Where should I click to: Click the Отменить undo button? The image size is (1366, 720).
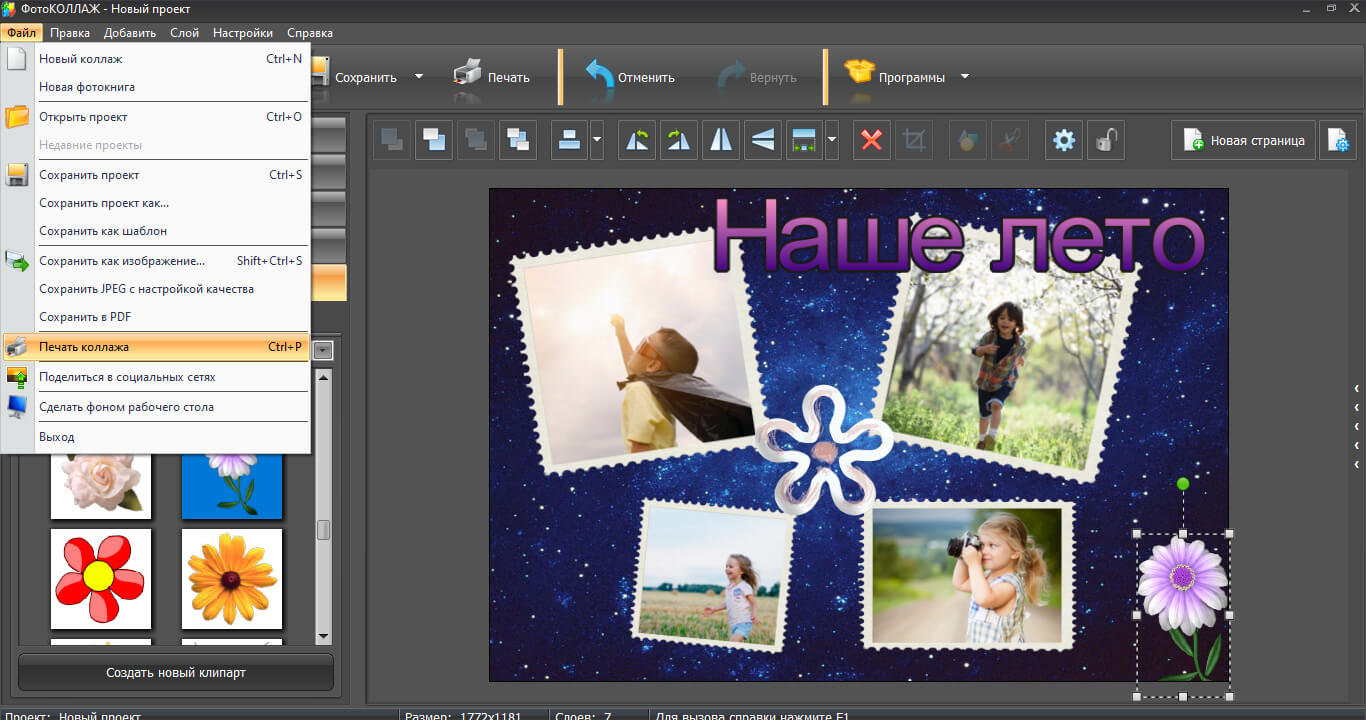point(630,77)
